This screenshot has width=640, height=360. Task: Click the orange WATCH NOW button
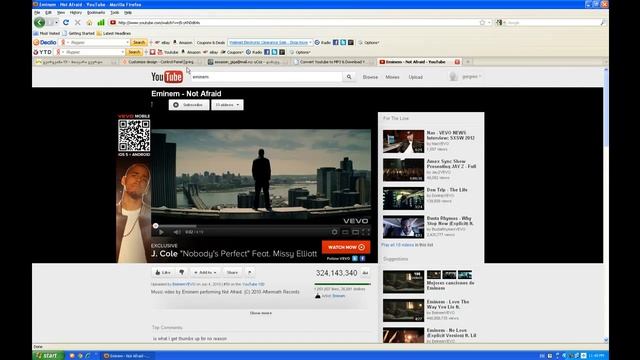click(346, 247)
